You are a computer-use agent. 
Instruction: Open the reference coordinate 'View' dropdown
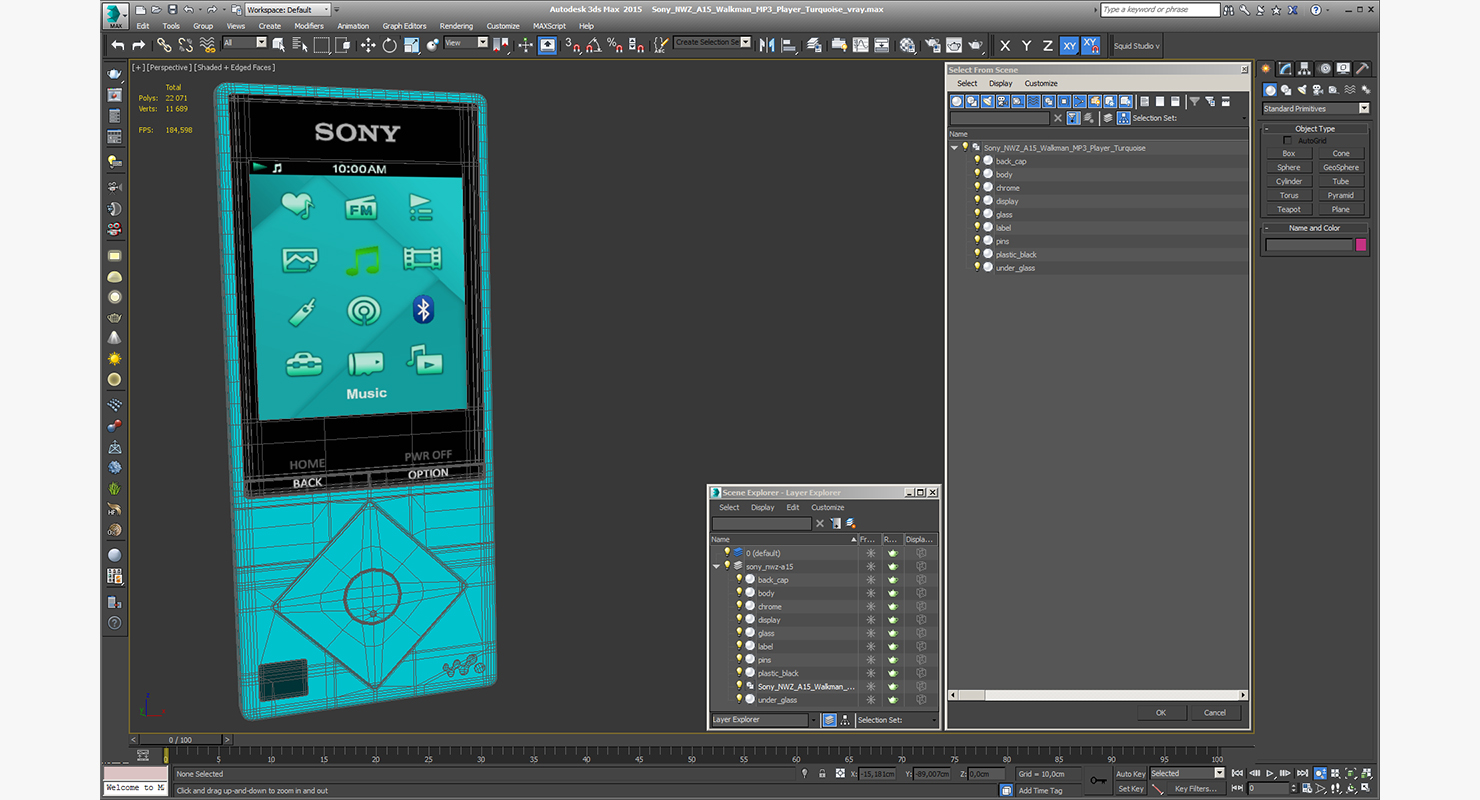[466, 43]
